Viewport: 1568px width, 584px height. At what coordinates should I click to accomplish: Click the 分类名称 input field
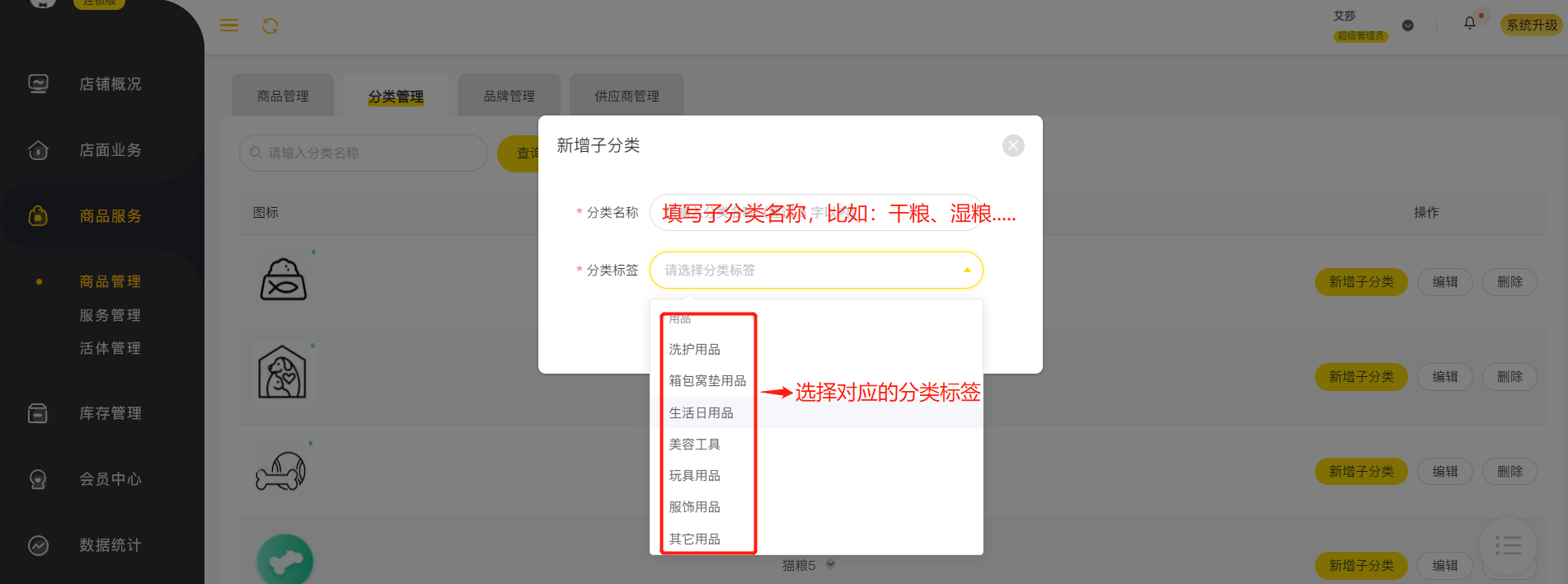tap(816, 212)
